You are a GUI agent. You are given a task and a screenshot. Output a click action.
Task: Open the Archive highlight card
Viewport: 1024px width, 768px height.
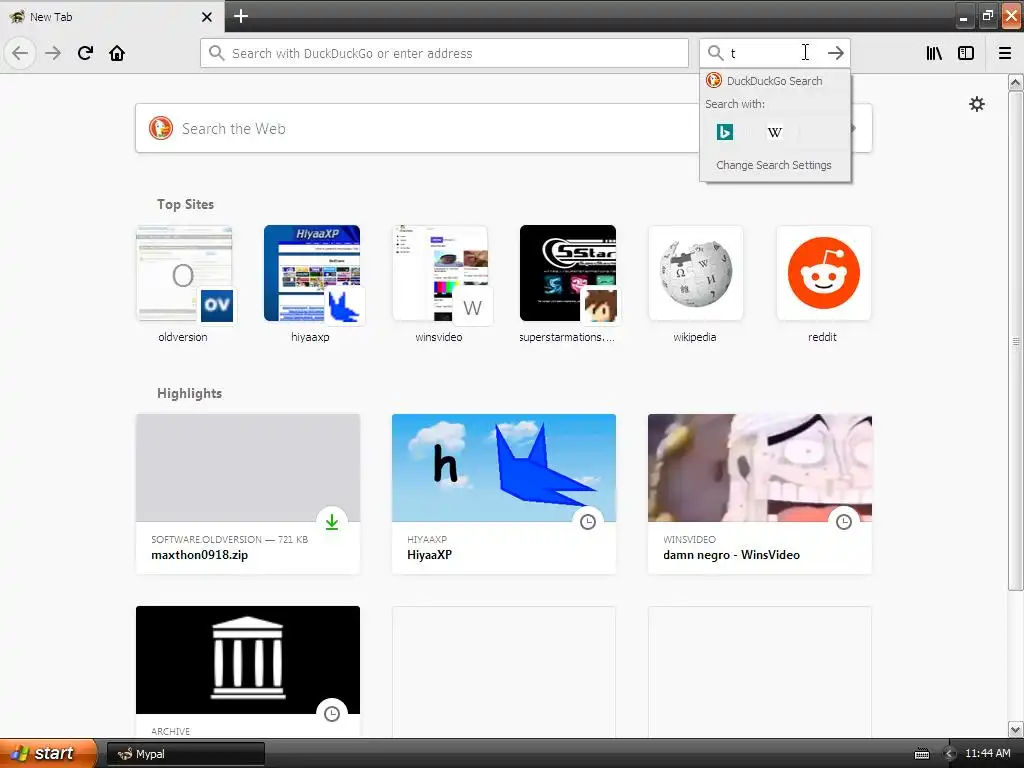pos(248,672)
